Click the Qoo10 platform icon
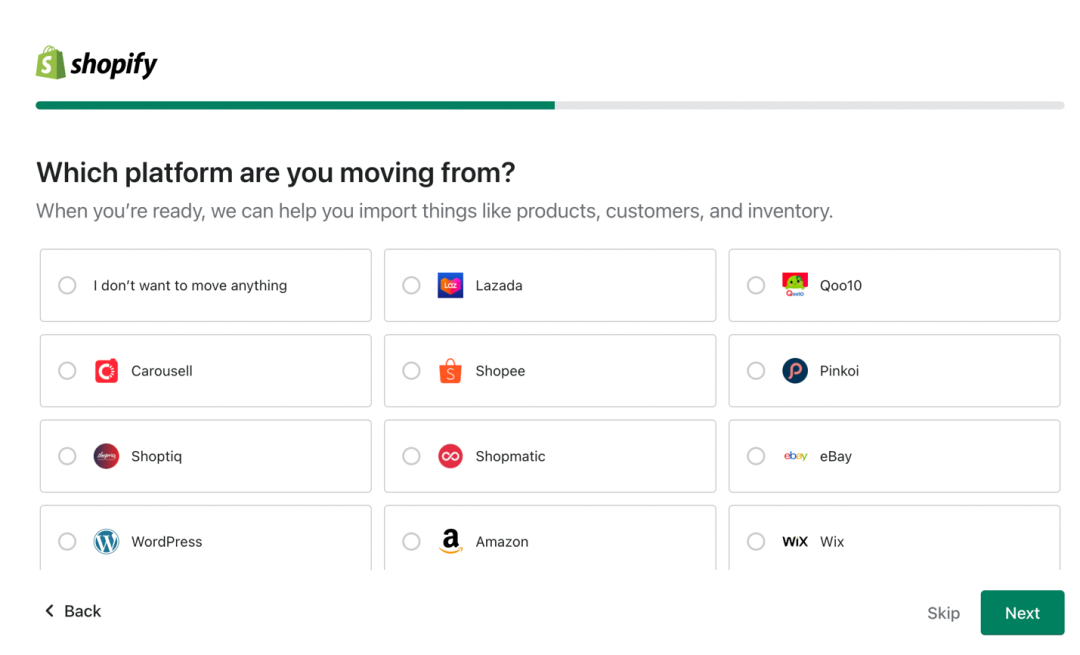1080x655 pixels. pos(795,284)
